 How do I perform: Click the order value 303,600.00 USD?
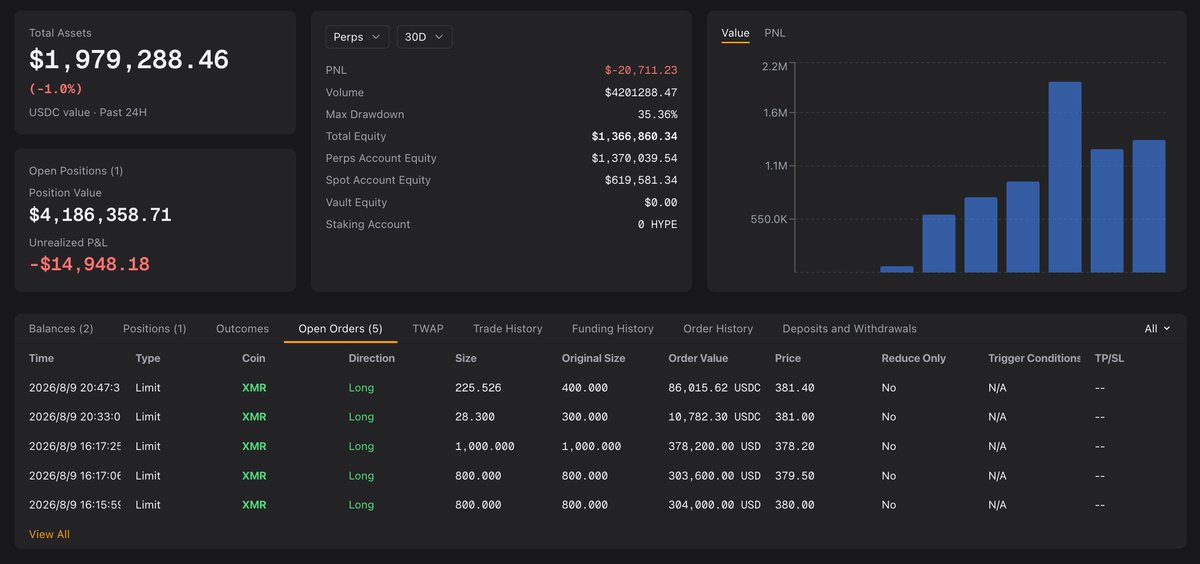tap(714, 476)
